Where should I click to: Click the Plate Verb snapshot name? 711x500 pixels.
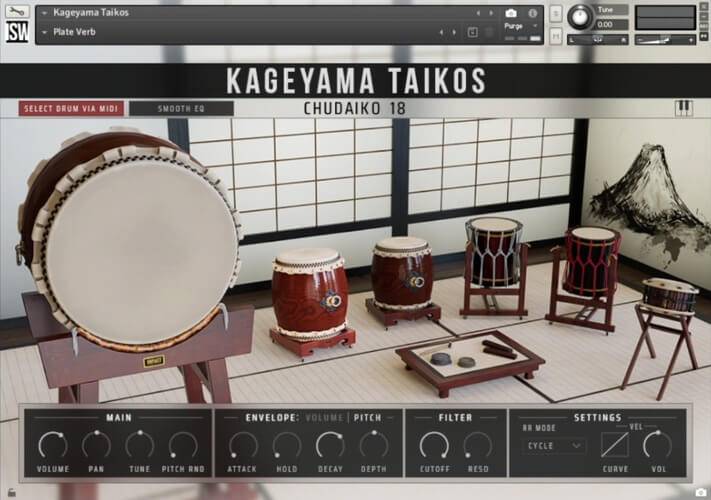tap(74, 32)
